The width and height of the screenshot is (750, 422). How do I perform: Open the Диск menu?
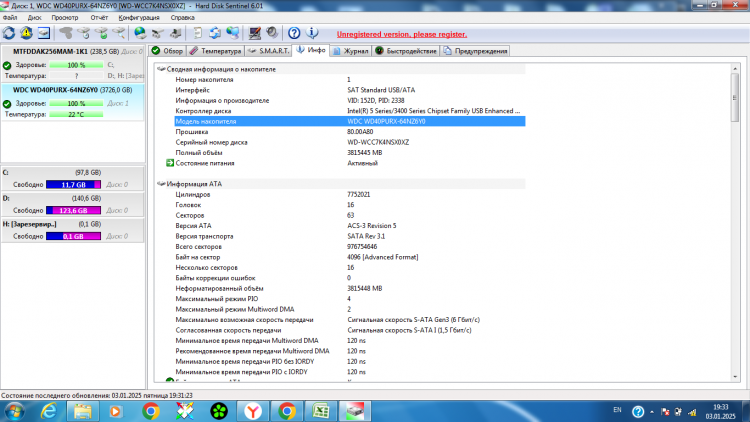point(34,18)
